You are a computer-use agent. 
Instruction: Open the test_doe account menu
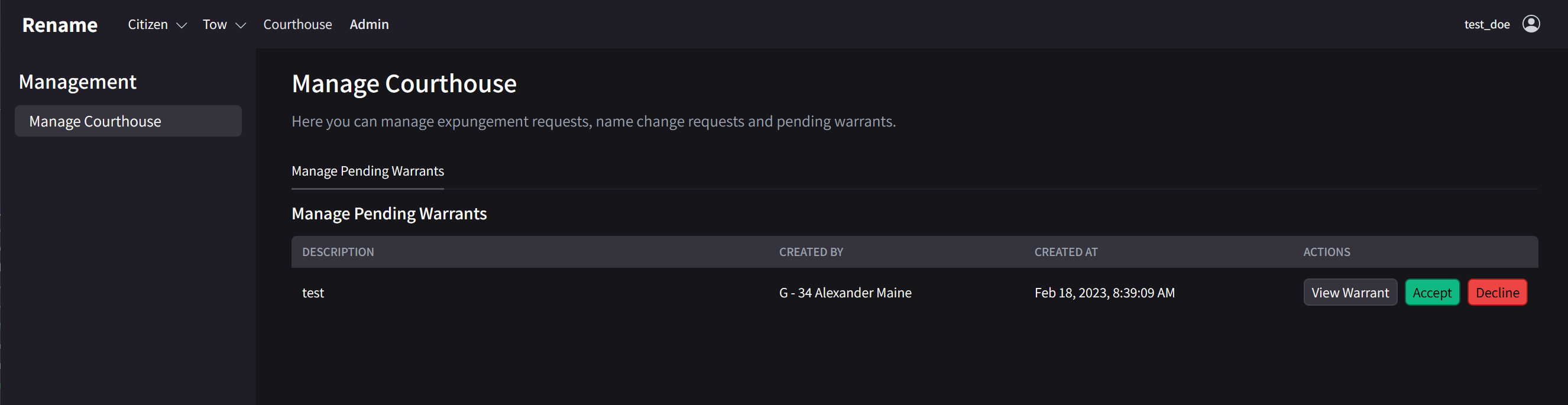(x=1488, y=24)
